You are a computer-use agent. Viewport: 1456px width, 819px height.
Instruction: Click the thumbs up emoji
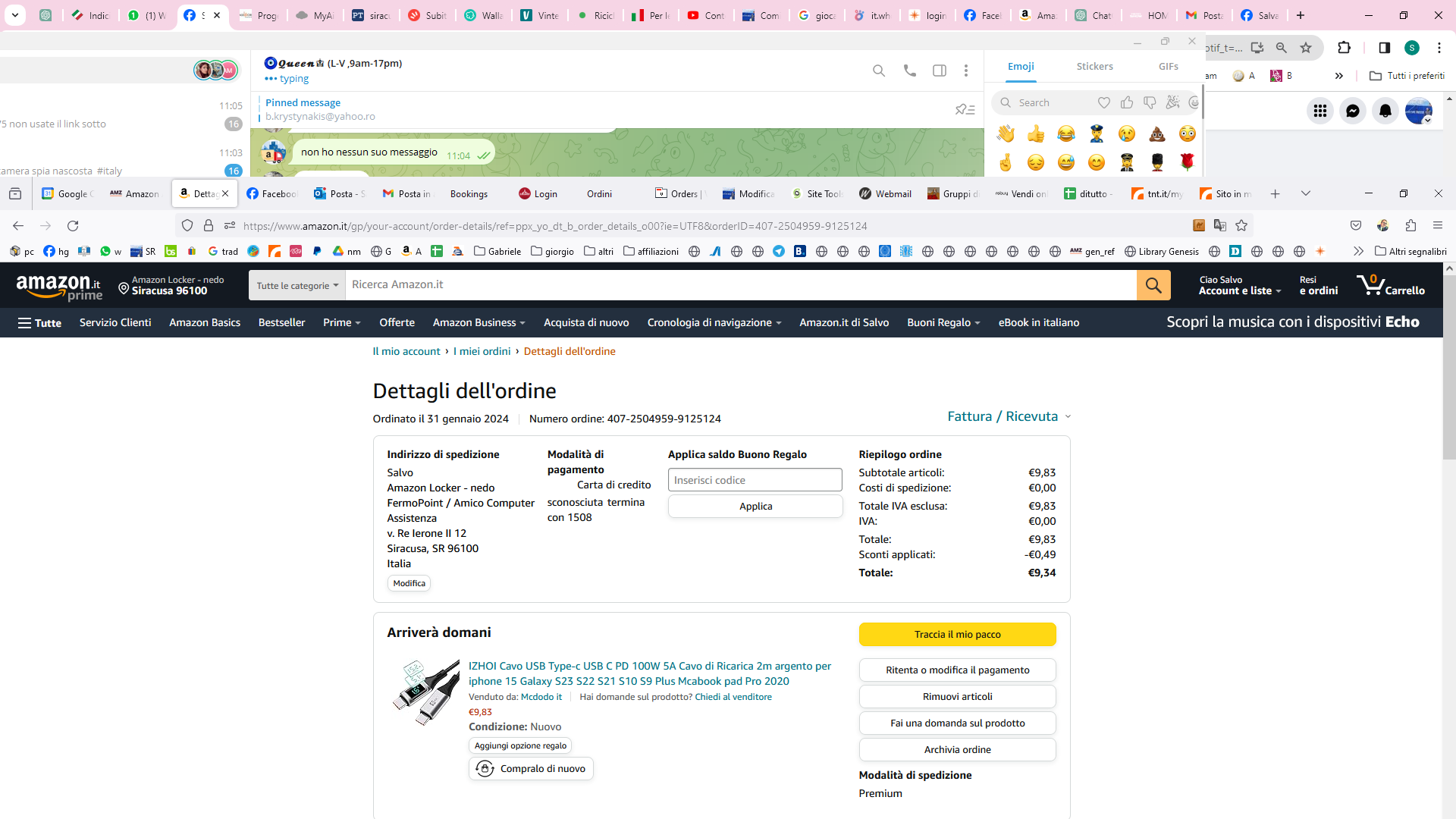tap(1035, 134)
